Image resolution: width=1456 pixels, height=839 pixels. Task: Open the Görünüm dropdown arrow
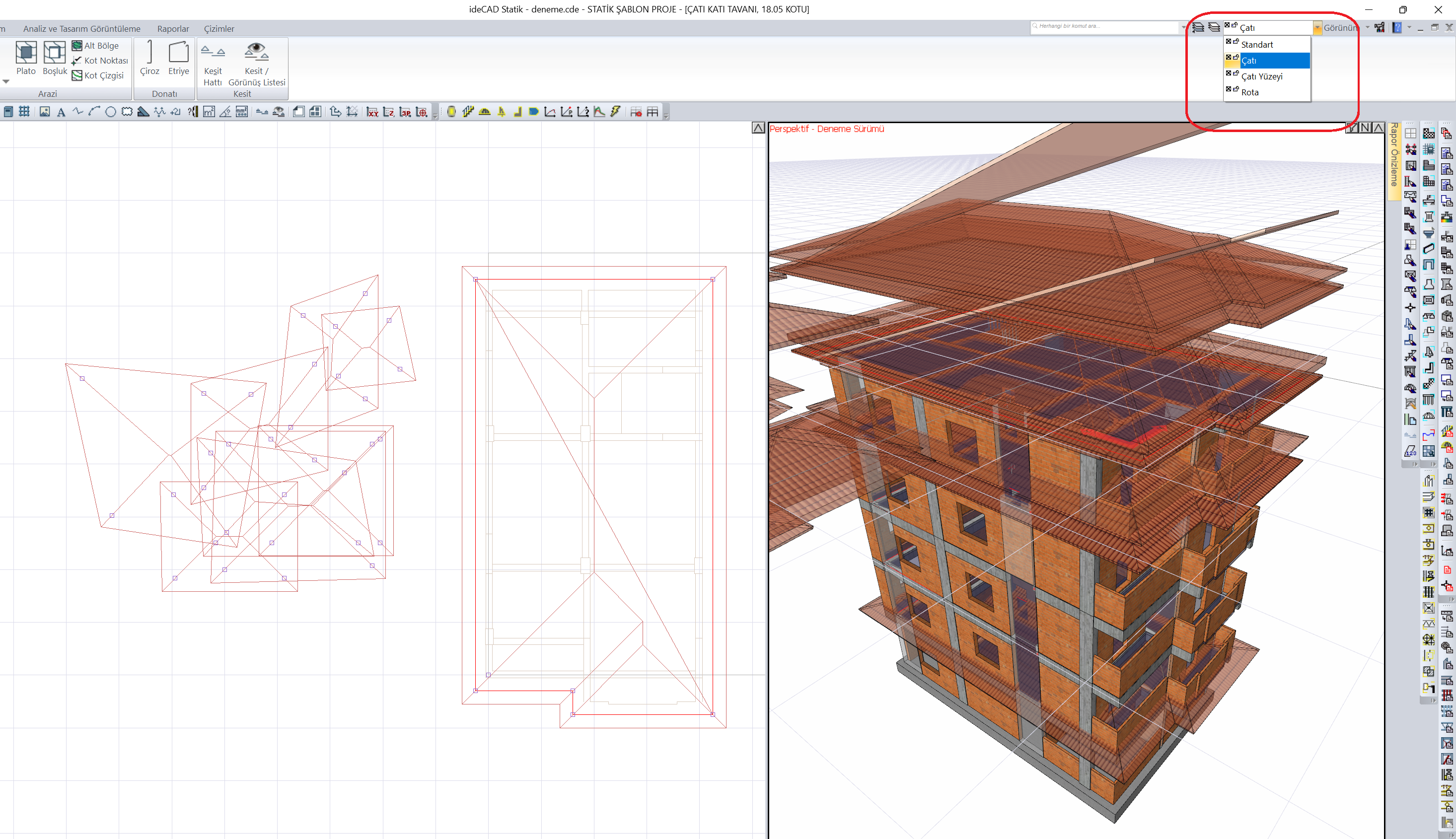(1367, 28)
